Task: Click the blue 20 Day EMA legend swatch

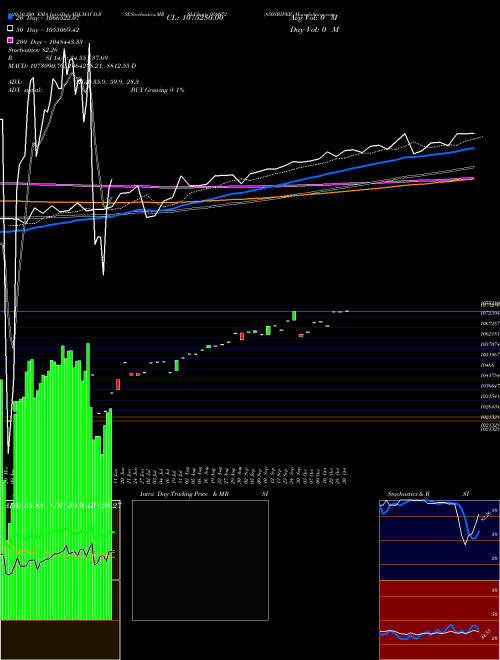Action: (x=10, y=17)
